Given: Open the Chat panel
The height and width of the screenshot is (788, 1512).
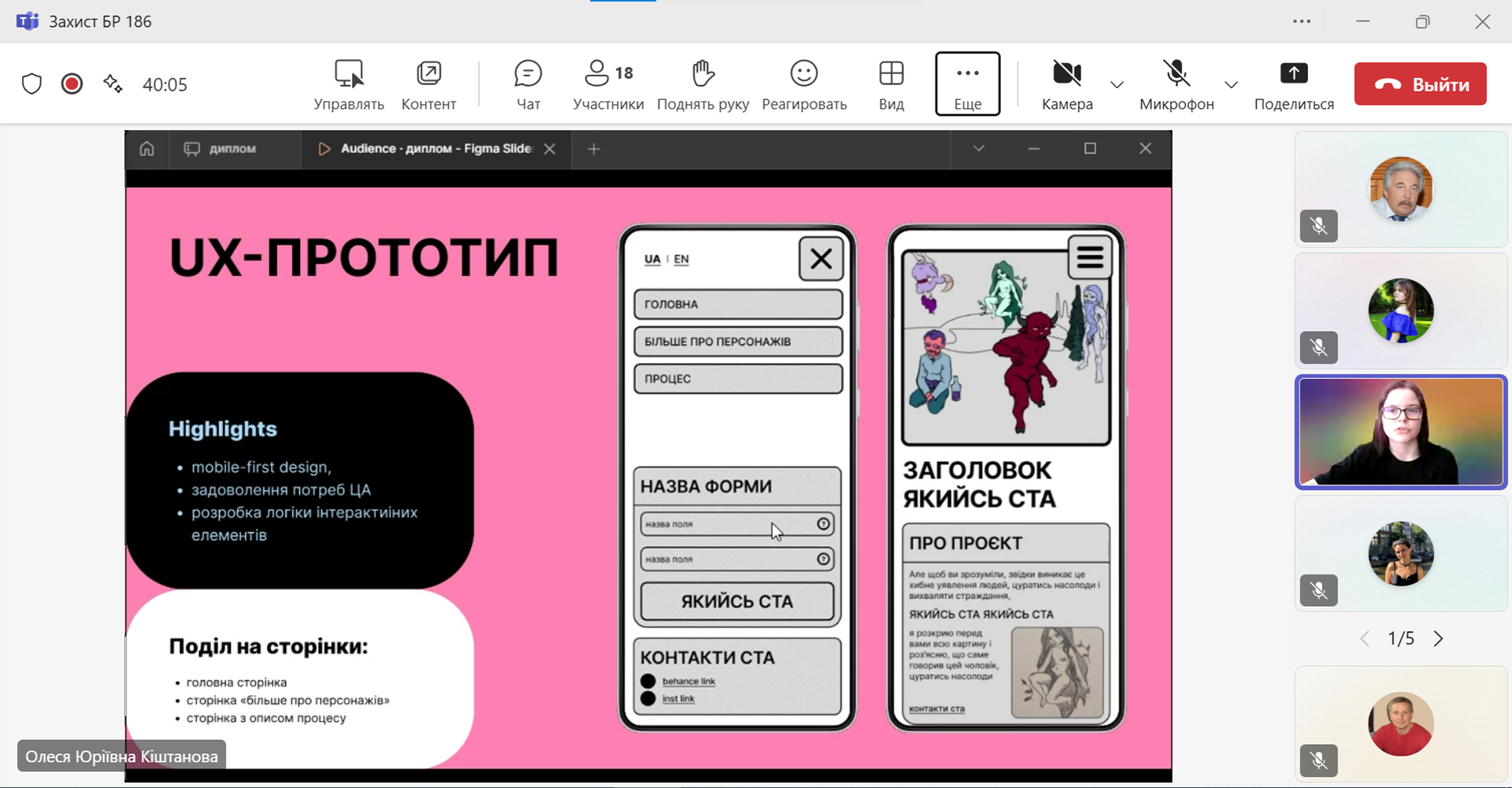Looking at the screenshot, I should click(x=528, y=84).
